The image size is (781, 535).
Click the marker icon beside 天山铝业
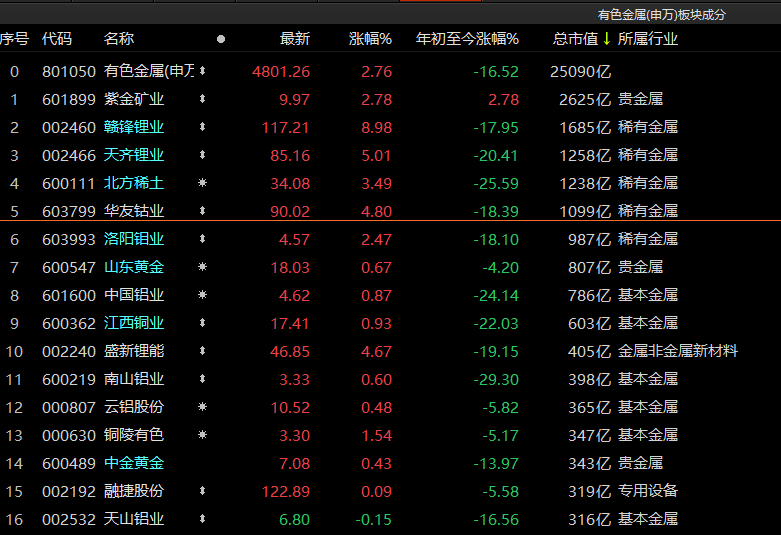[202, 519]
